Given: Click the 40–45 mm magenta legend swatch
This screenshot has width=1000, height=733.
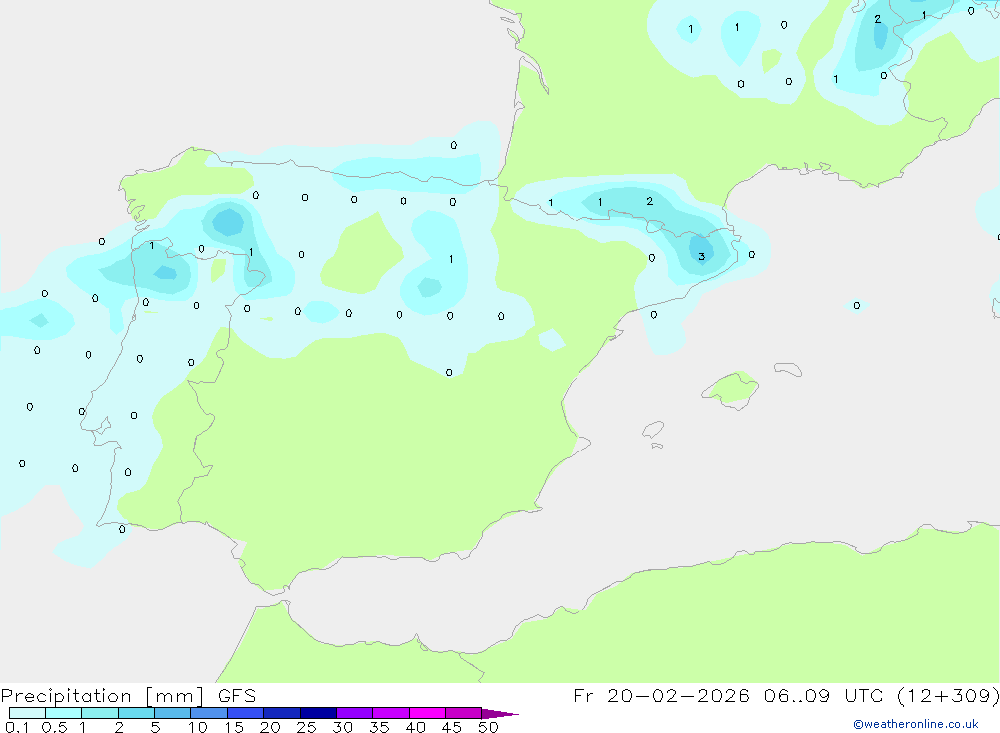Looking at the screenshot, I should click(x=427, y=713).
